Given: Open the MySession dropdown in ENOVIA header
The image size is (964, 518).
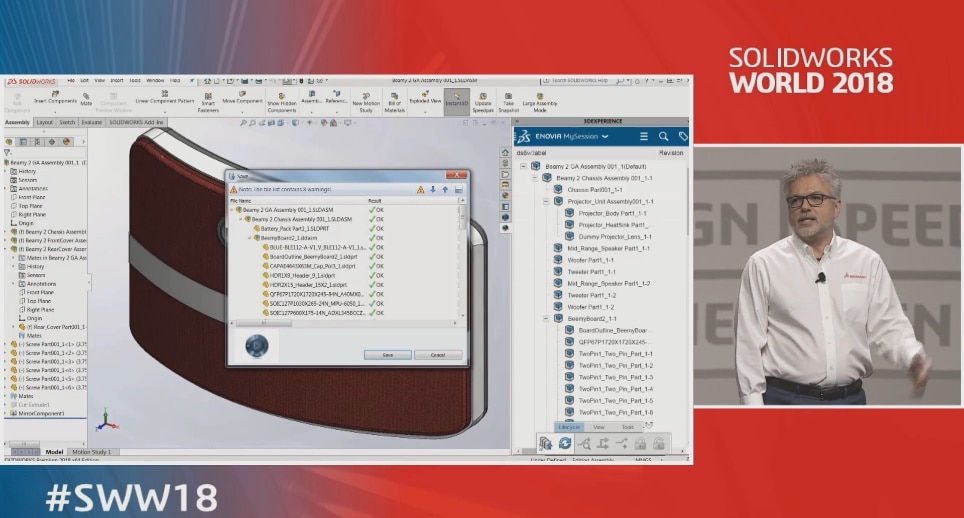Looking at the screenshot, I should coord(605,136).
